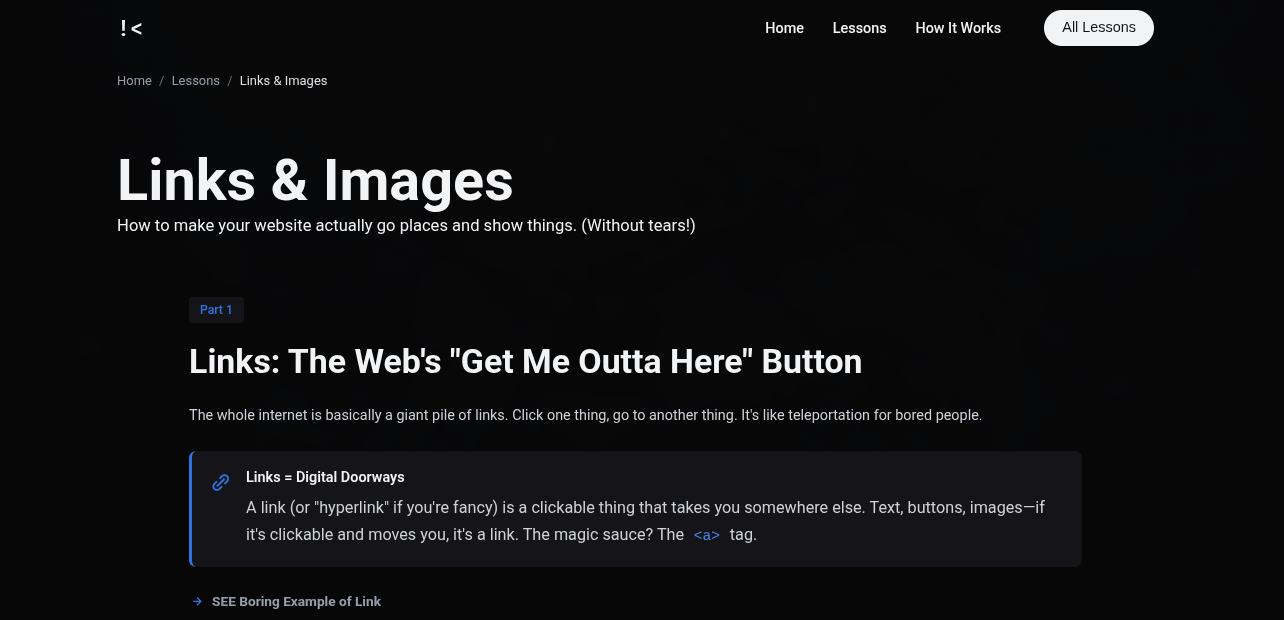Go to Lessons in the top navigation
The height and width of the screenshot is (620, 1284).
(859, 28)
